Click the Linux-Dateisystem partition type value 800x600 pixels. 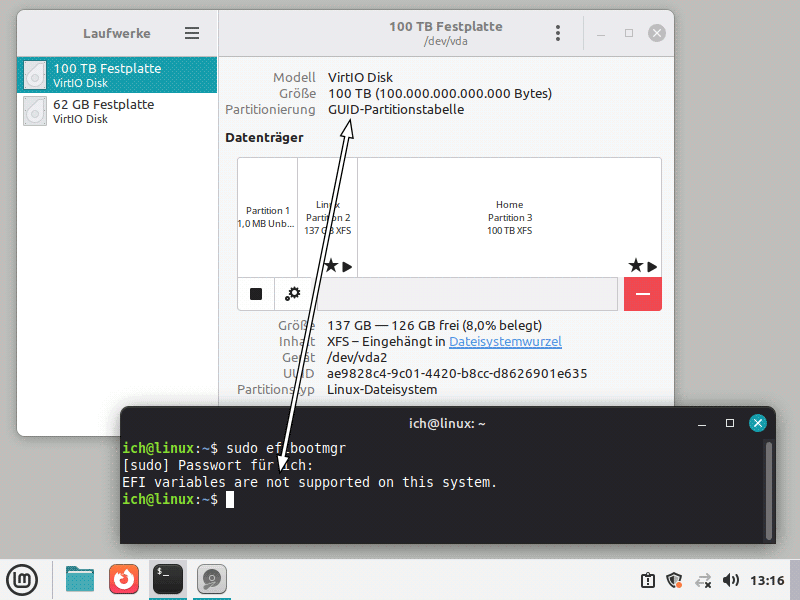click(x=382, y=389)
